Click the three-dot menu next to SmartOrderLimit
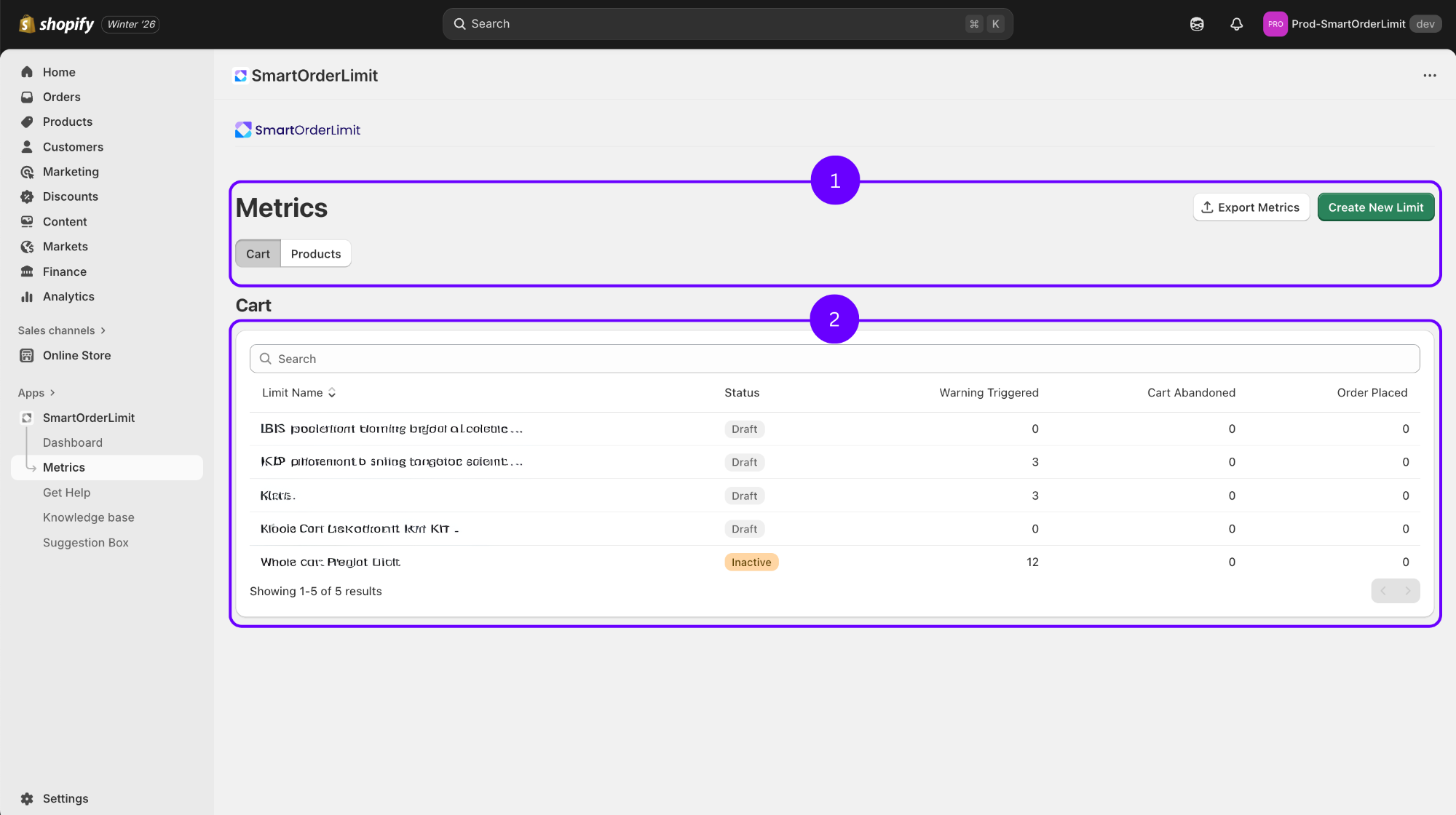Viewport: 1456px width, 815px height. pos(1430,76)
